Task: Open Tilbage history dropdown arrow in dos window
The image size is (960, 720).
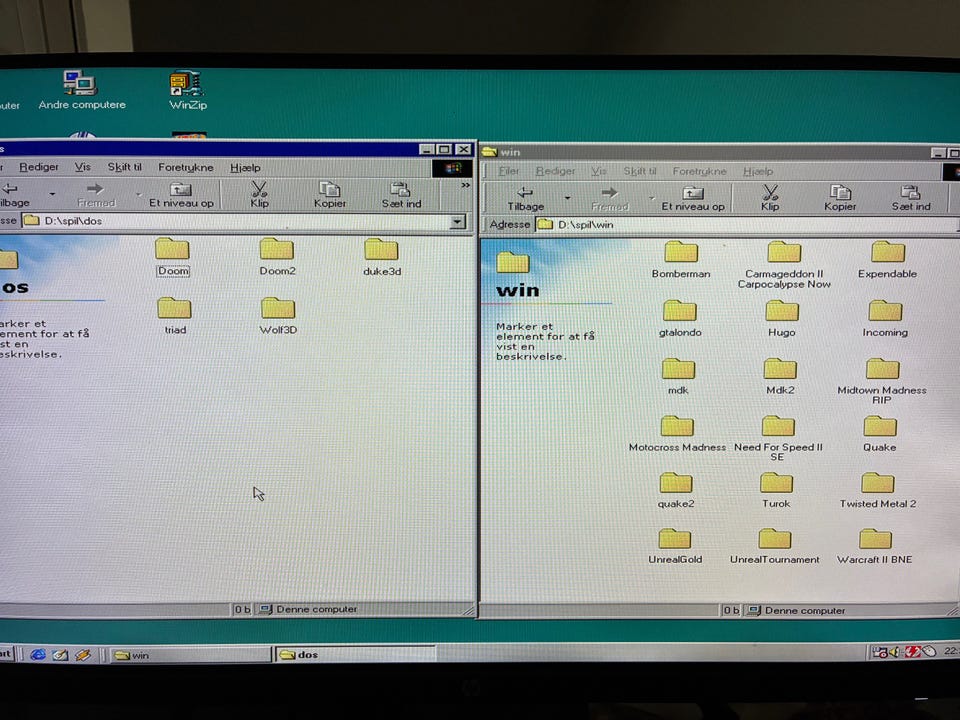Action: [52, 194]
